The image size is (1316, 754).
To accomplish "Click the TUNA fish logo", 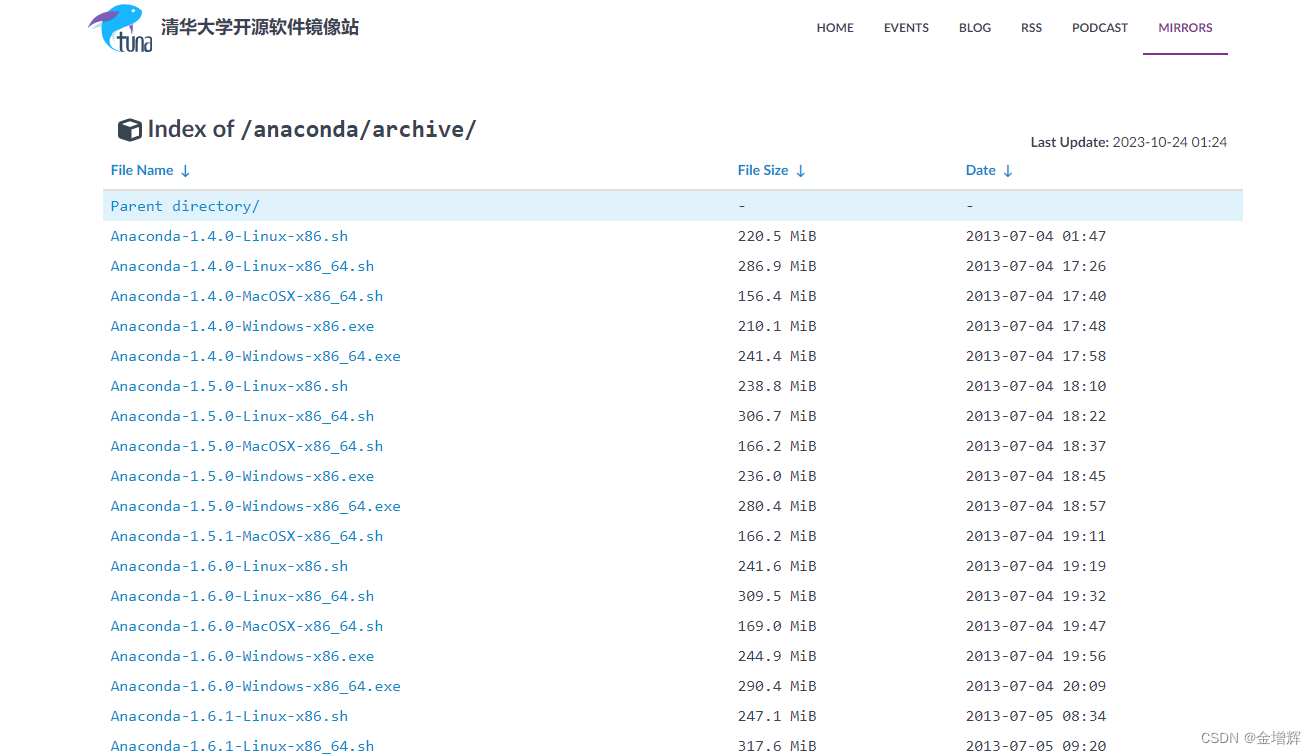I will point(120,28).
